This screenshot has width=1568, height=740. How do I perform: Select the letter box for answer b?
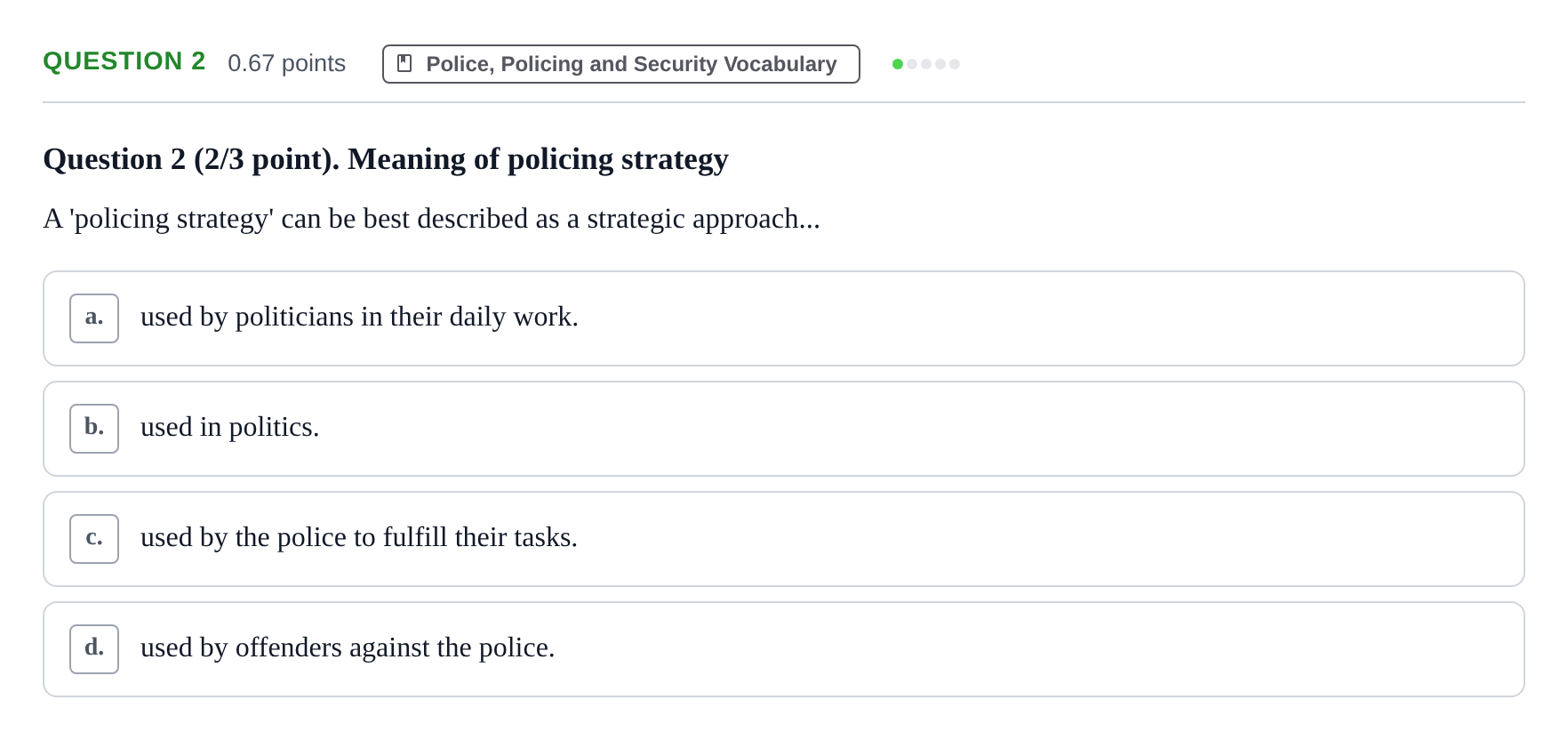[94, 429]
